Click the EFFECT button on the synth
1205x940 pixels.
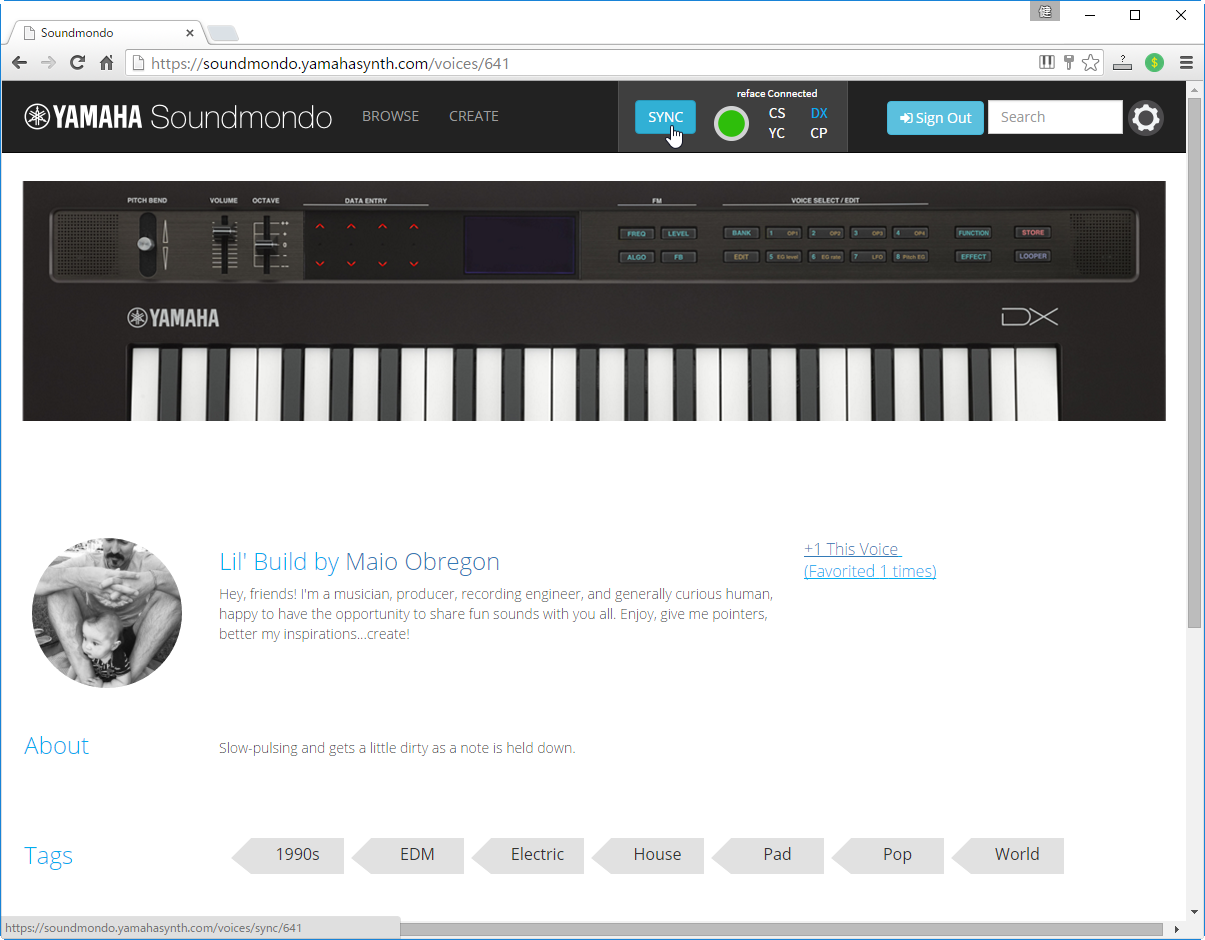[x=973, y=257]
